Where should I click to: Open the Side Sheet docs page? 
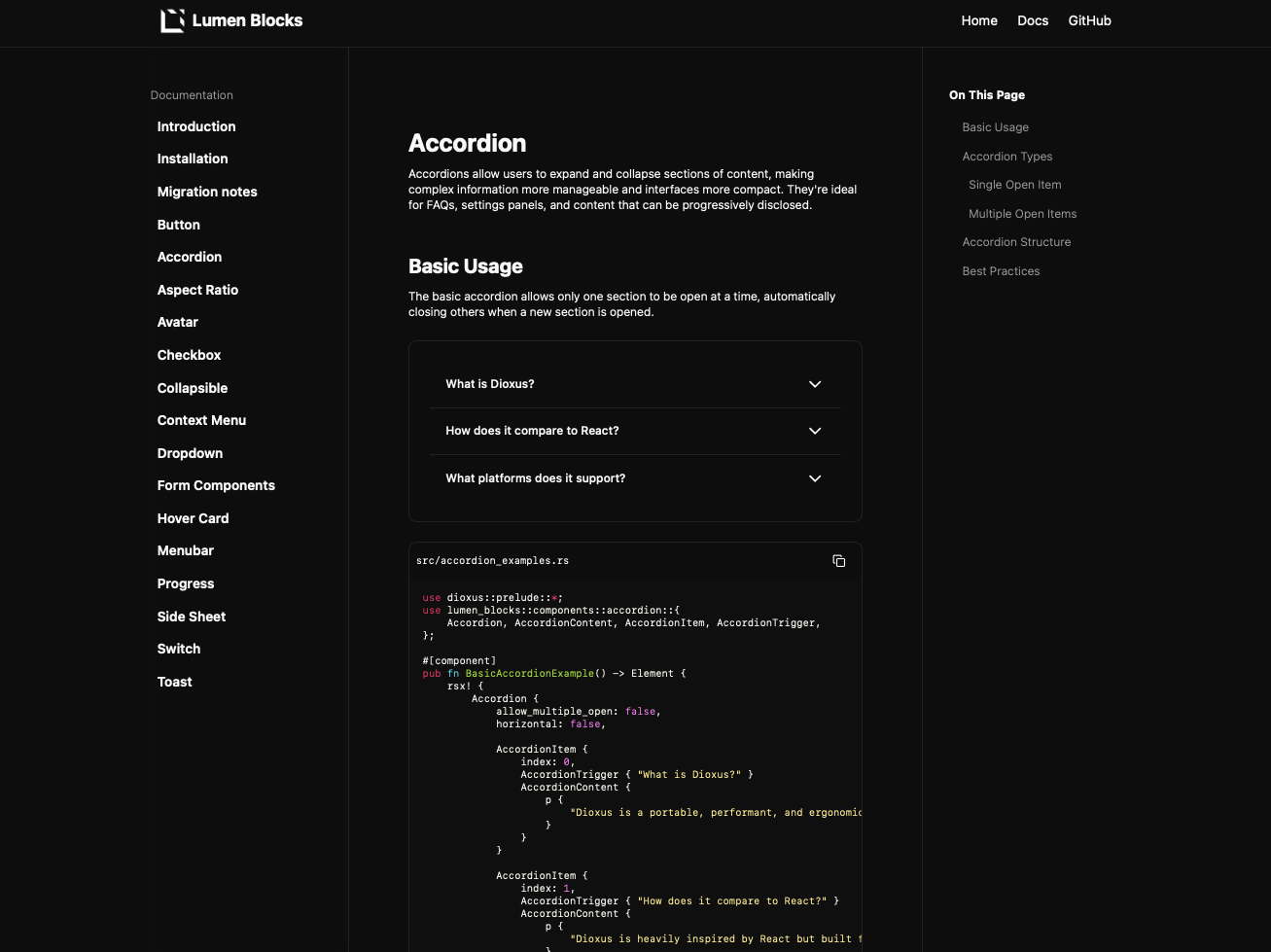[x=192, y=617]
